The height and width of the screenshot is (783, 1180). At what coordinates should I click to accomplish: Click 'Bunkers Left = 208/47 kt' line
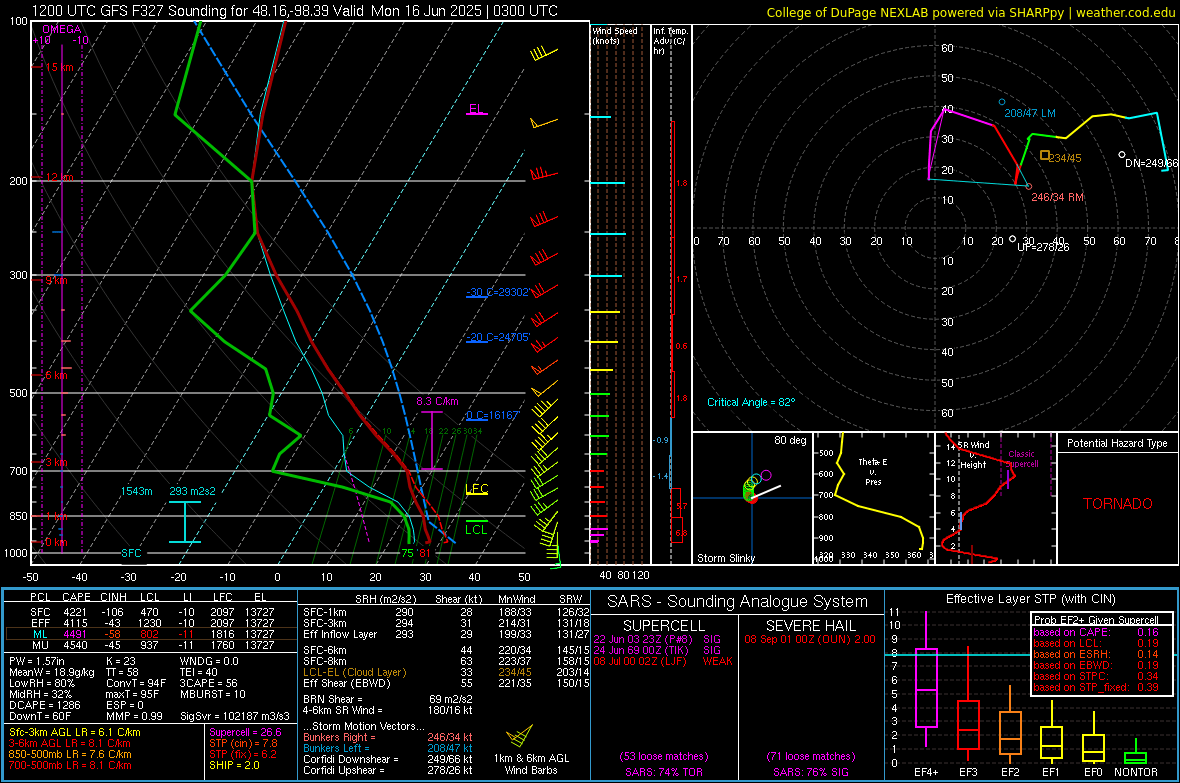[x=388, y=748]
